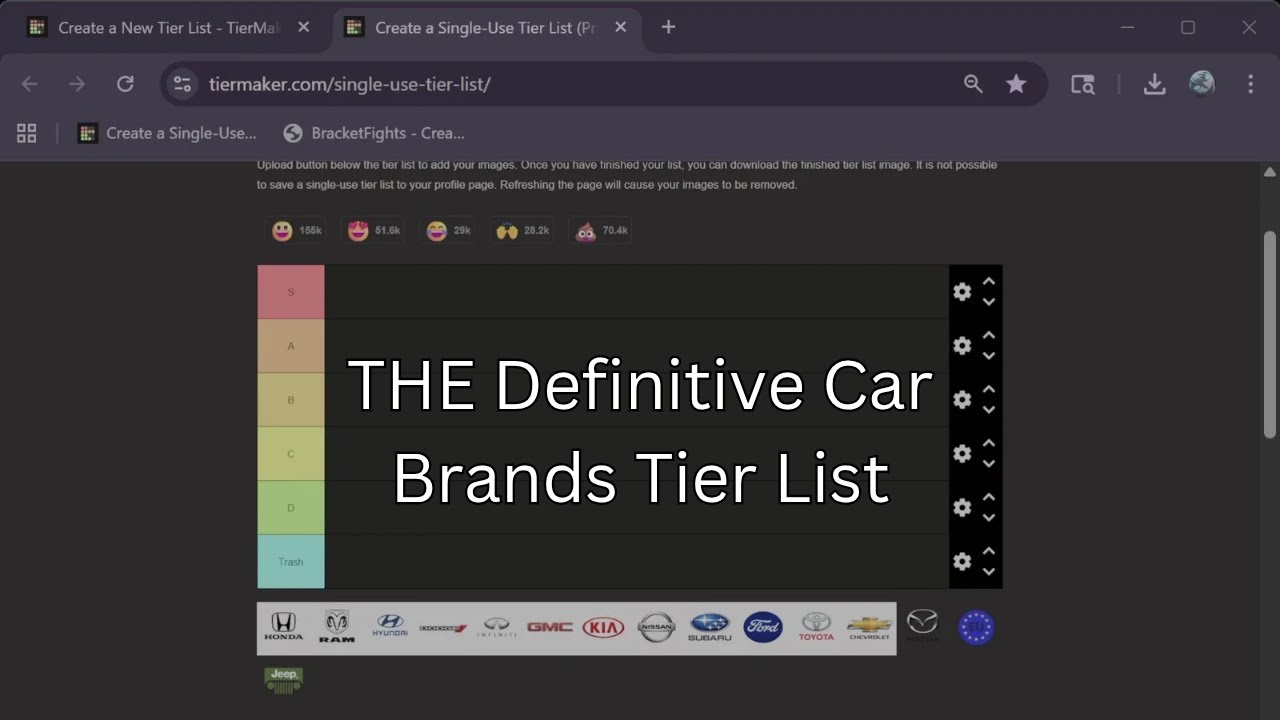
Task: Open browser downloads
Action: 1155,84
